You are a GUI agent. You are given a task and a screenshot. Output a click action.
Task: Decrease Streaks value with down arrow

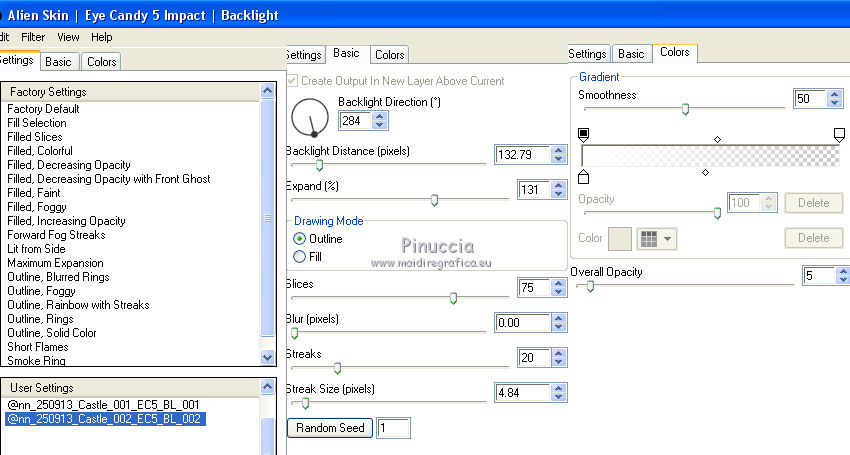pyautogui.click(x=558, y=362)
